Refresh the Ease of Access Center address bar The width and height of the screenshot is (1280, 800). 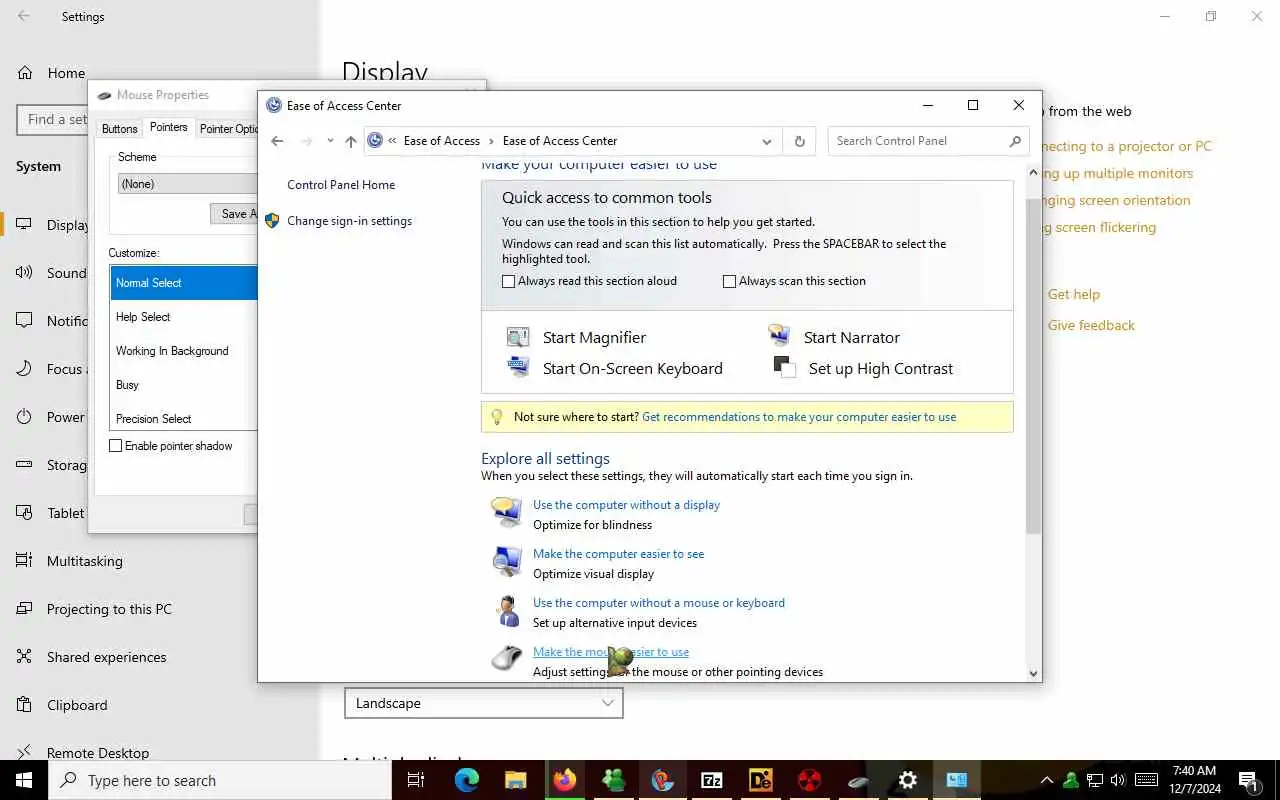click(799, 141)
